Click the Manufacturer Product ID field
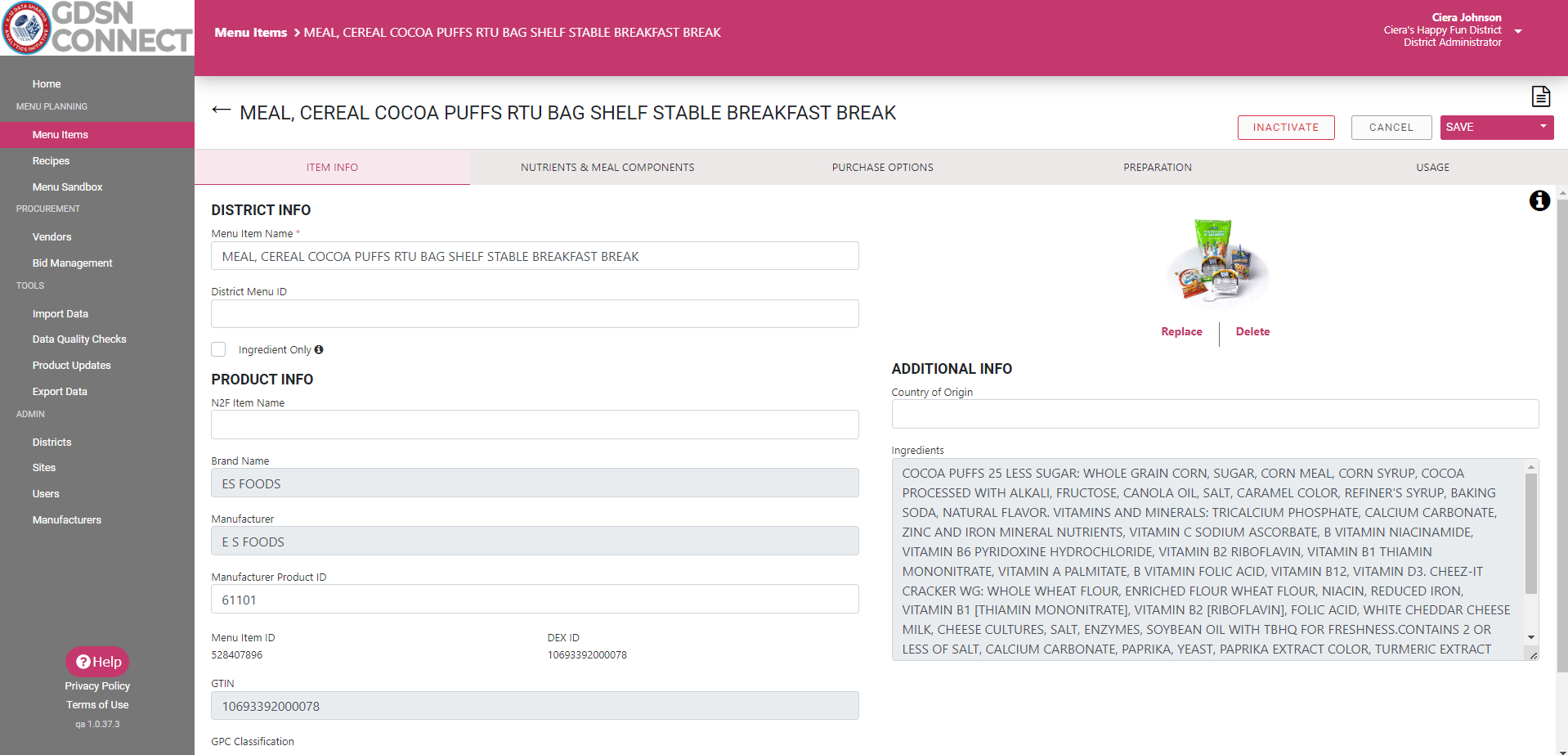Screen dimensions: 1568x755 [x=535, y=599]
